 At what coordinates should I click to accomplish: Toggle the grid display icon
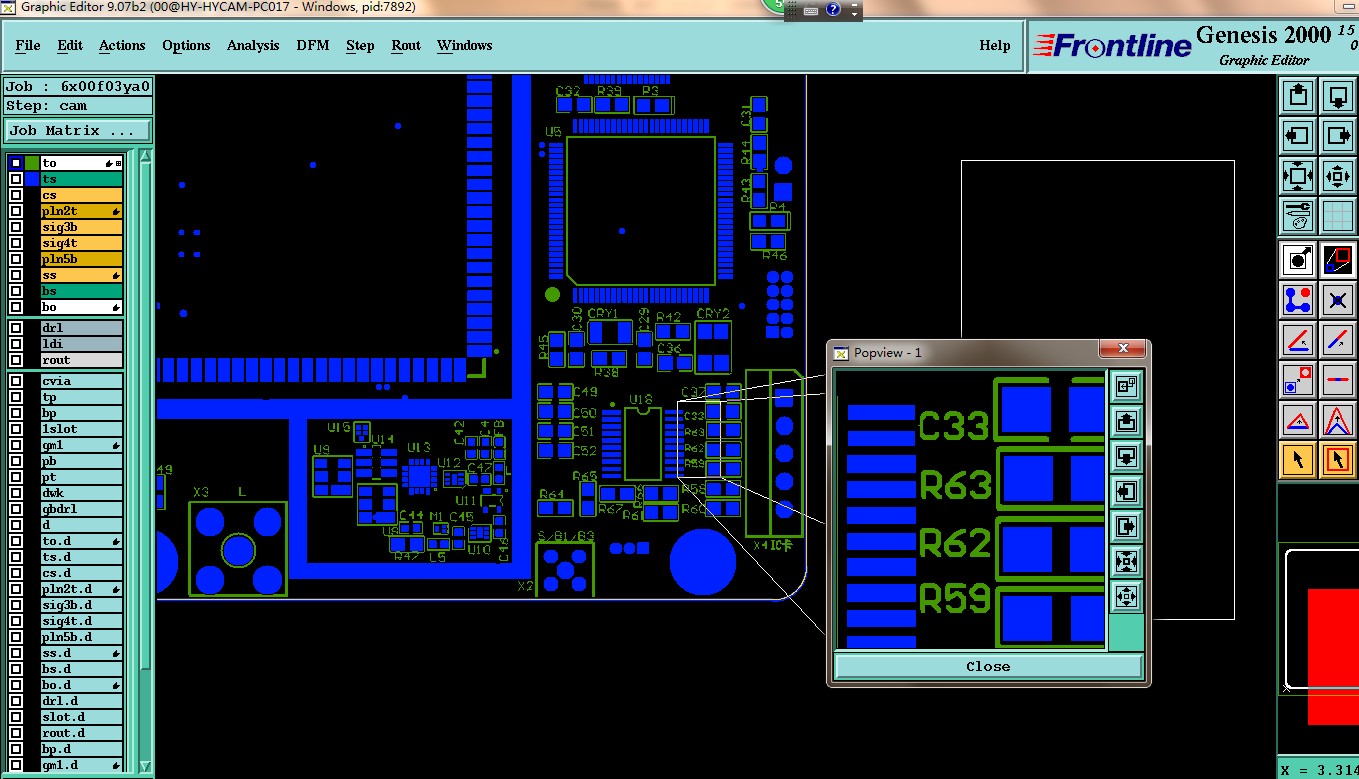coord(1338,215)
